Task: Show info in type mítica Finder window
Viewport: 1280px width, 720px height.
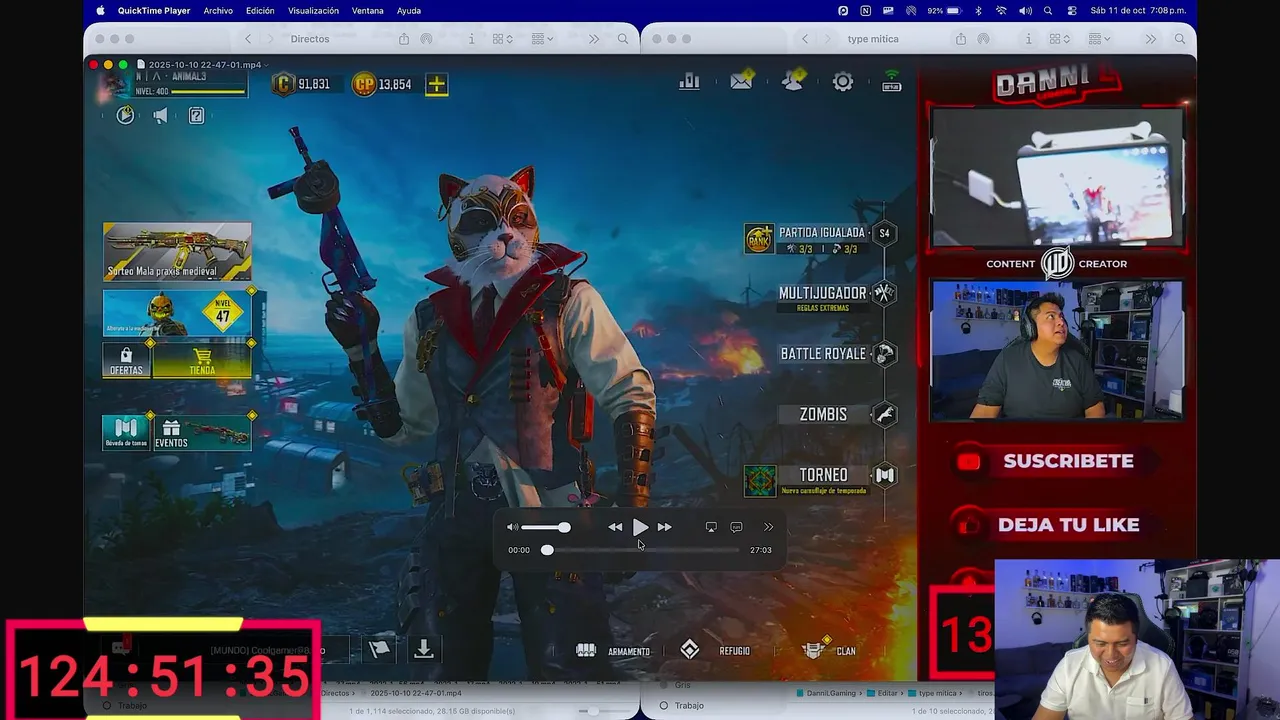Action: tap(1029, 39)
